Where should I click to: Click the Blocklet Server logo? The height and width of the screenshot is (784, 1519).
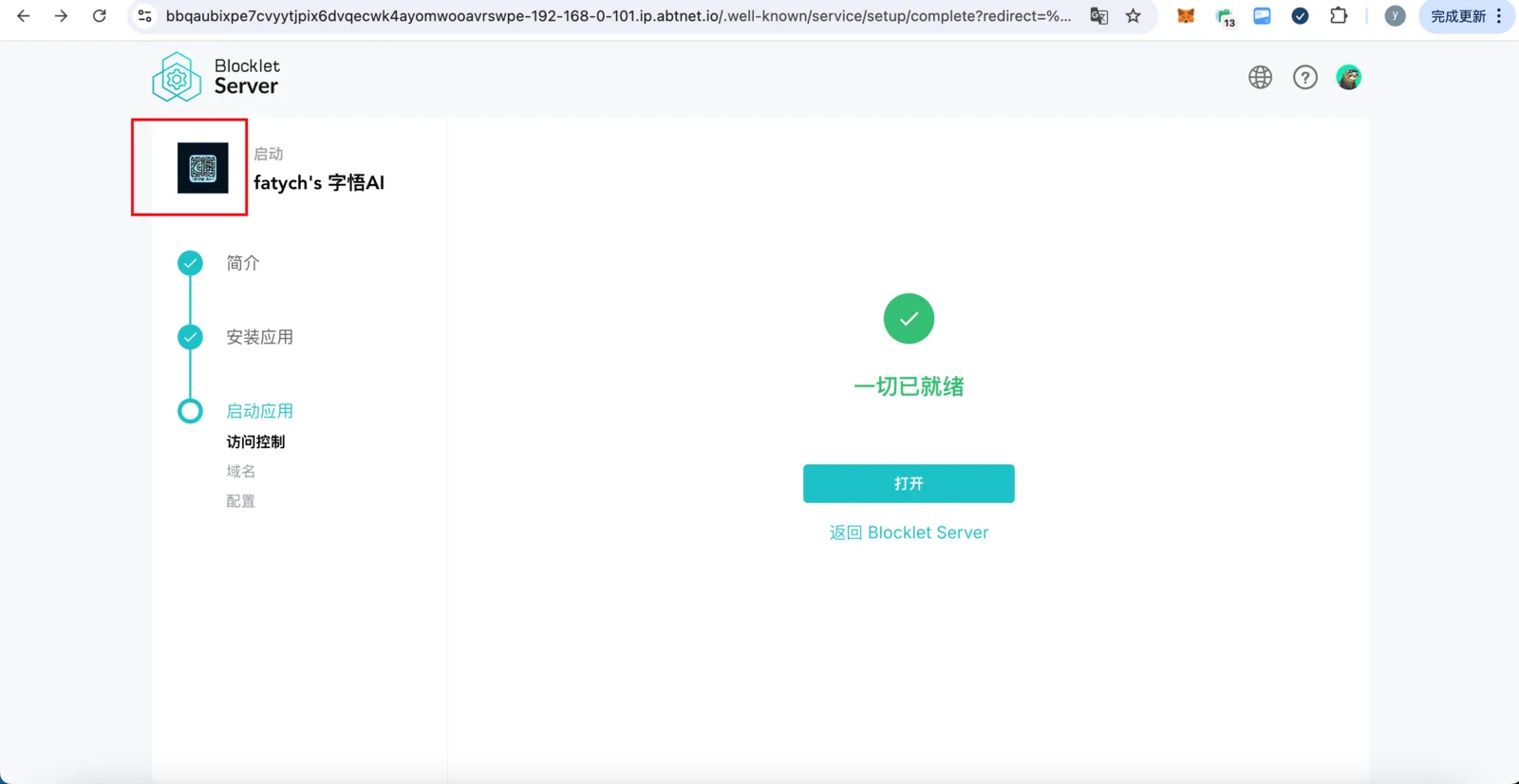click(216, 77)
